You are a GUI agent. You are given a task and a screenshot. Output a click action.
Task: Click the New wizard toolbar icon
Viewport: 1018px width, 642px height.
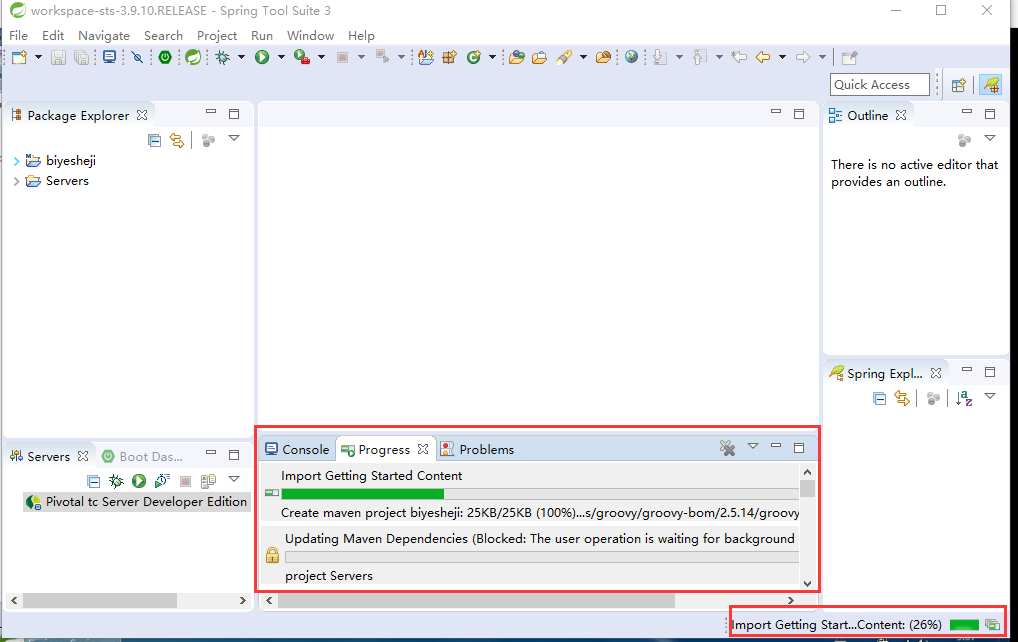pyautogui.click(x=19, y=57)
